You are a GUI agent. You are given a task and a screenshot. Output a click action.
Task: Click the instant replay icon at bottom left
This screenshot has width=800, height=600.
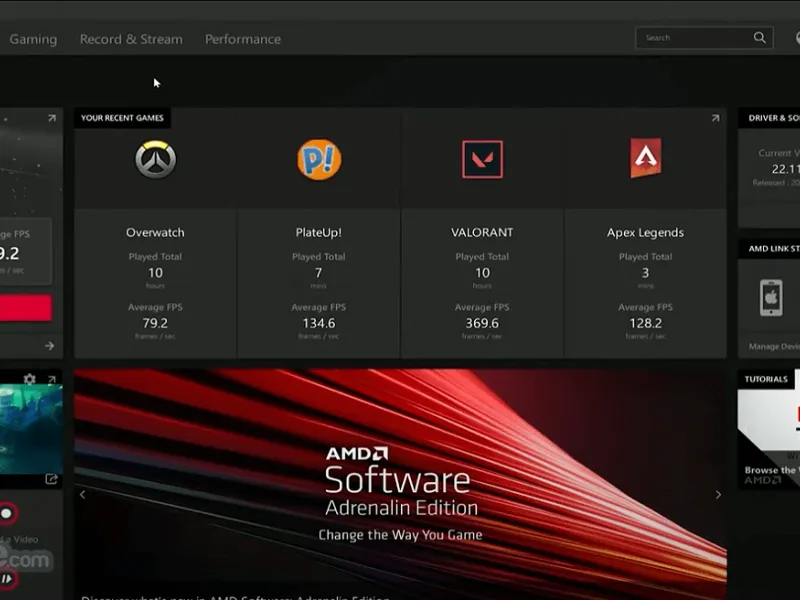click(x=7, y=579)
